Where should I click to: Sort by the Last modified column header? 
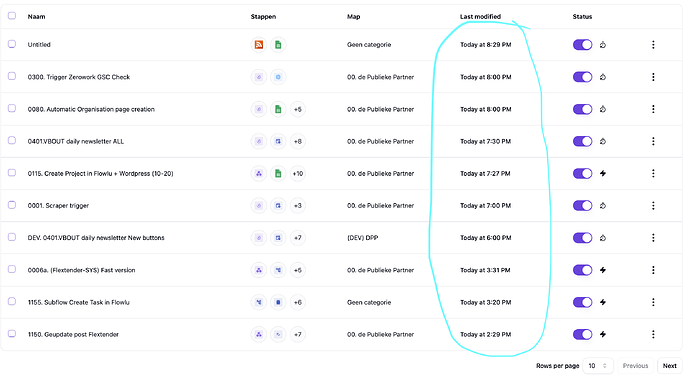[x=480, y=17]
